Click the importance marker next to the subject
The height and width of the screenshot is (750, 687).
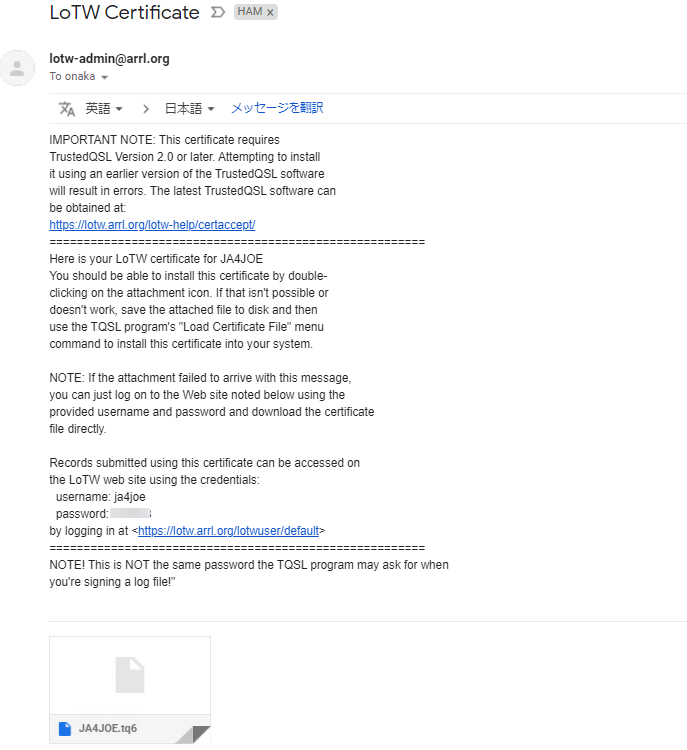click(218, 12)
